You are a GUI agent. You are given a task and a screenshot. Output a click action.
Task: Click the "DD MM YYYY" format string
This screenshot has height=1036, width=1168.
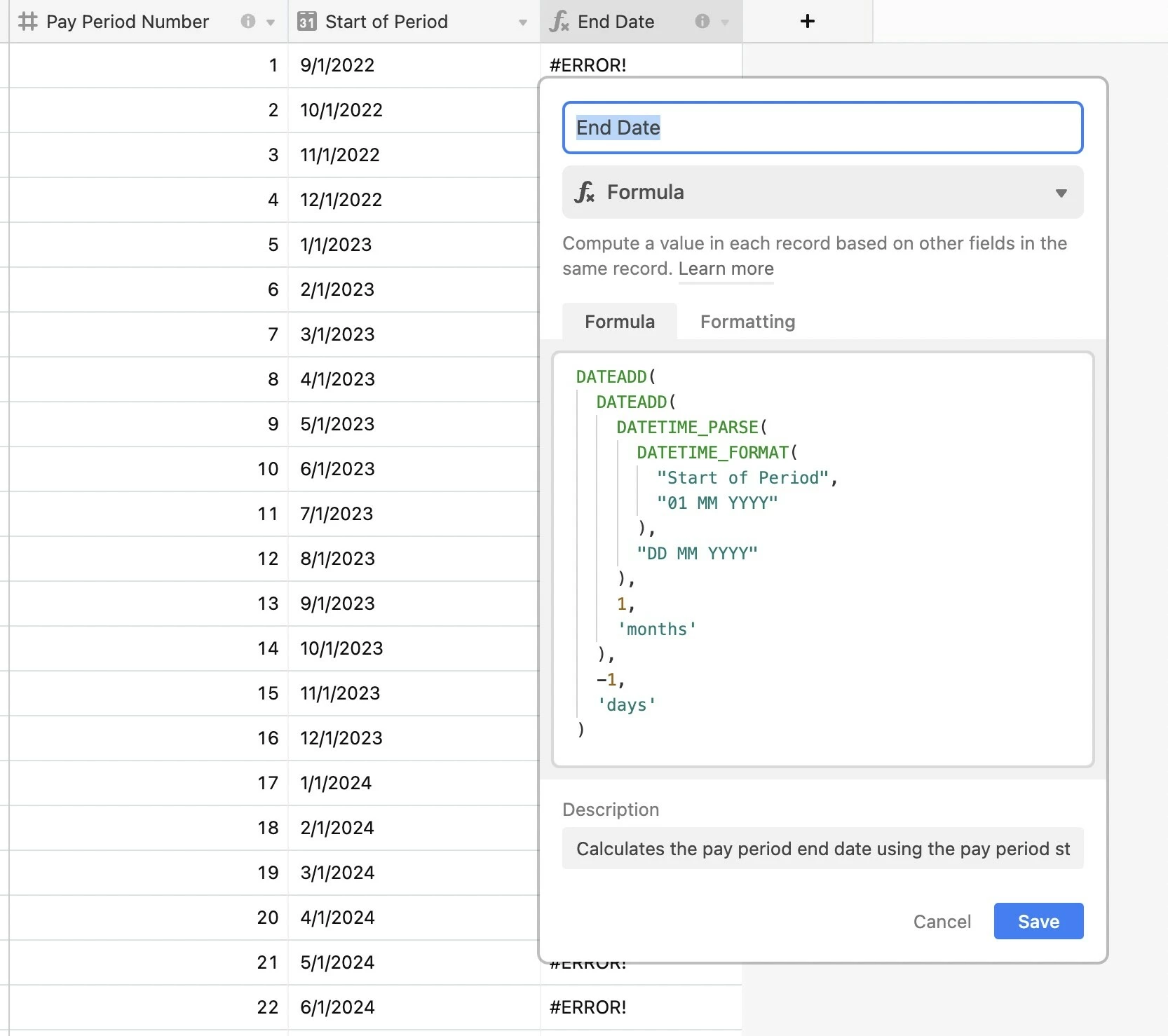tap(697, 554)
